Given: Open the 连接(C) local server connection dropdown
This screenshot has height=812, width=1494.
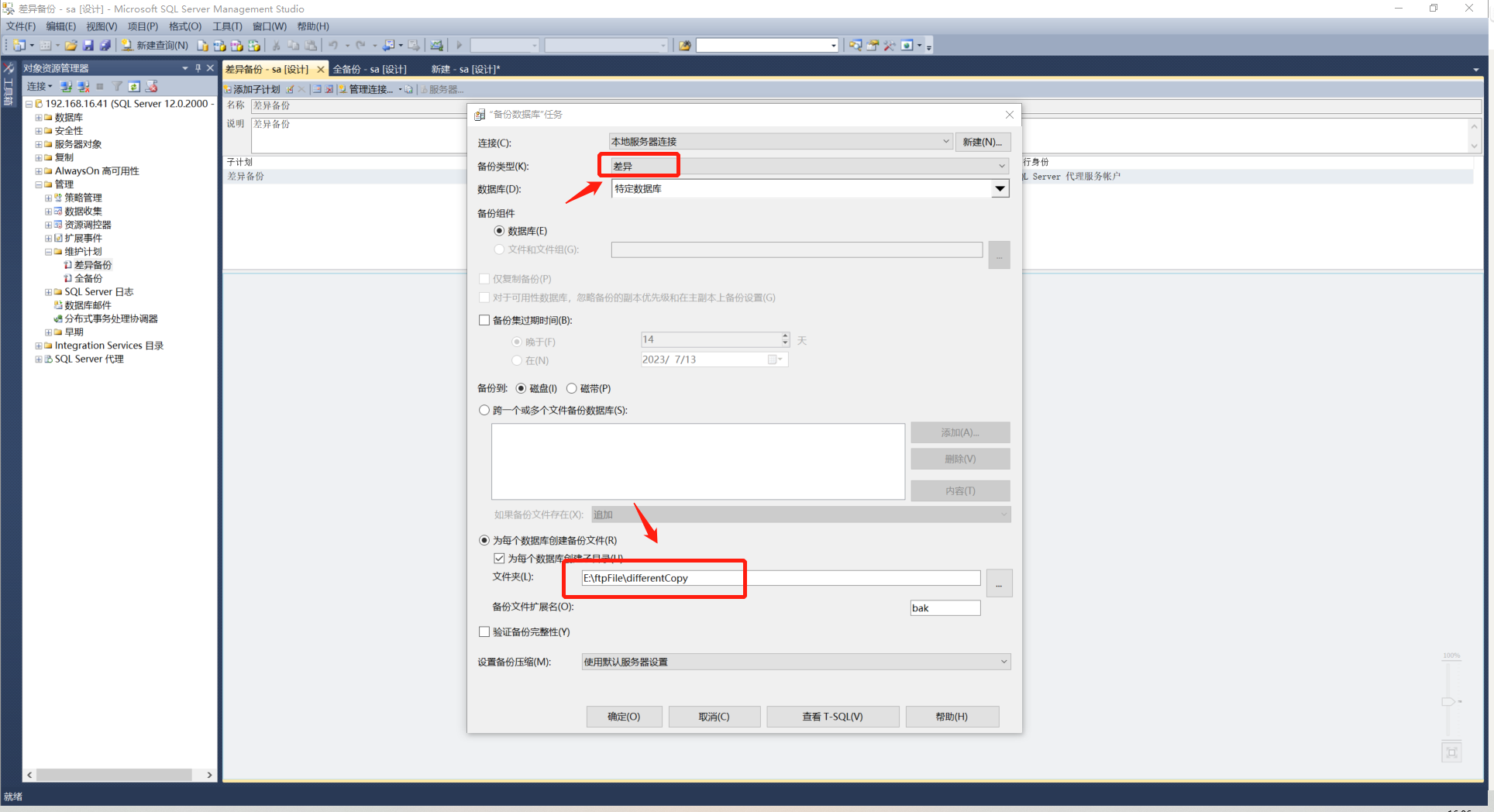Looking at the screenshot, I should [780, 141].
